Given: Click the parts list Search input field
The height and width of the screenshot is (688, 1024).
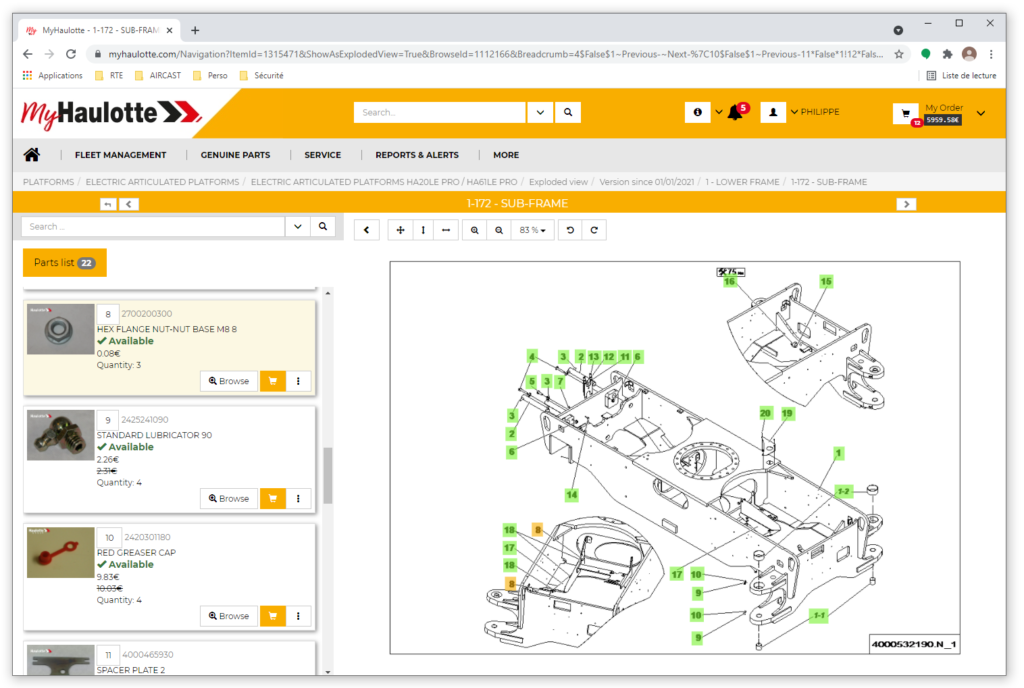Looking at the screenshot, I should (x=153, y=227).
